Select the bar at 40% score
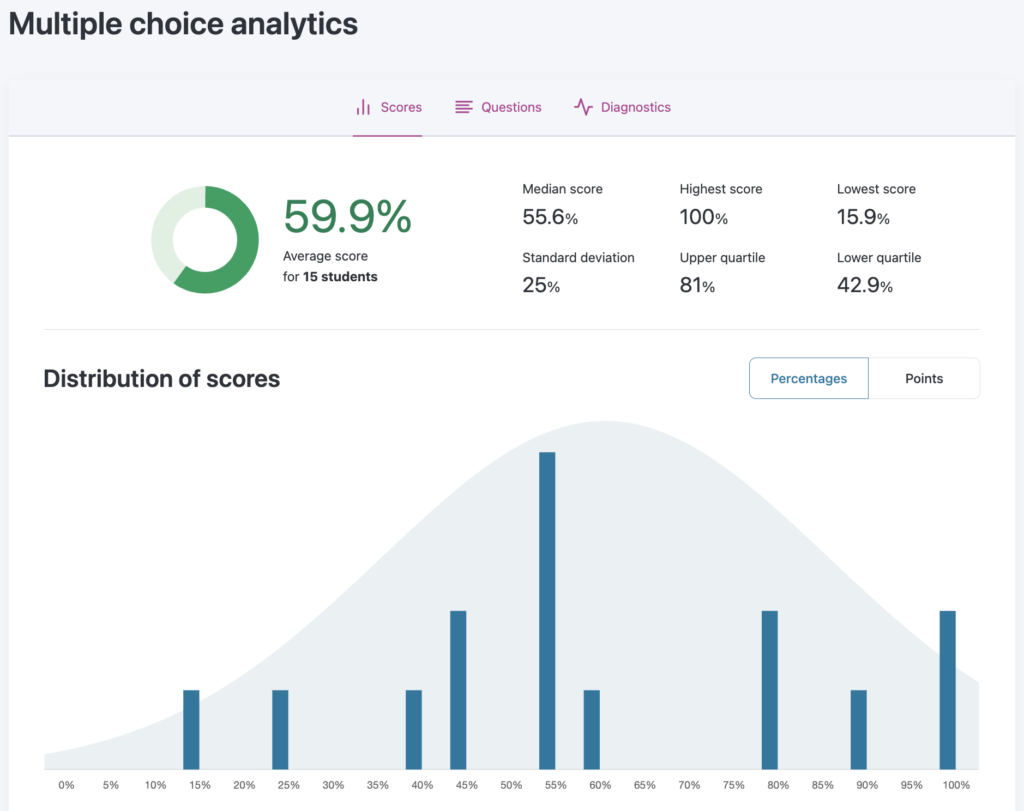Screen dimensions: 1024x811 click(414, 729)
